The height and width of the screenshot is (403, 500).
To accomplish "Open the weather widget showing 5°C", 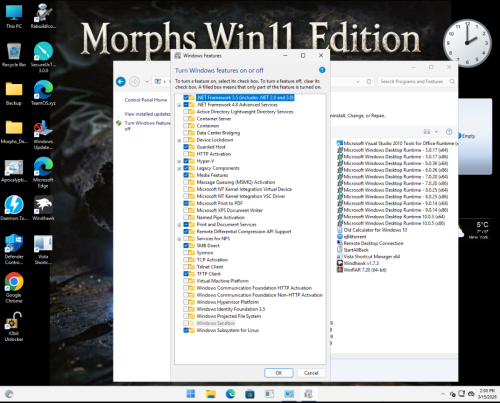I will pos(475,231).
